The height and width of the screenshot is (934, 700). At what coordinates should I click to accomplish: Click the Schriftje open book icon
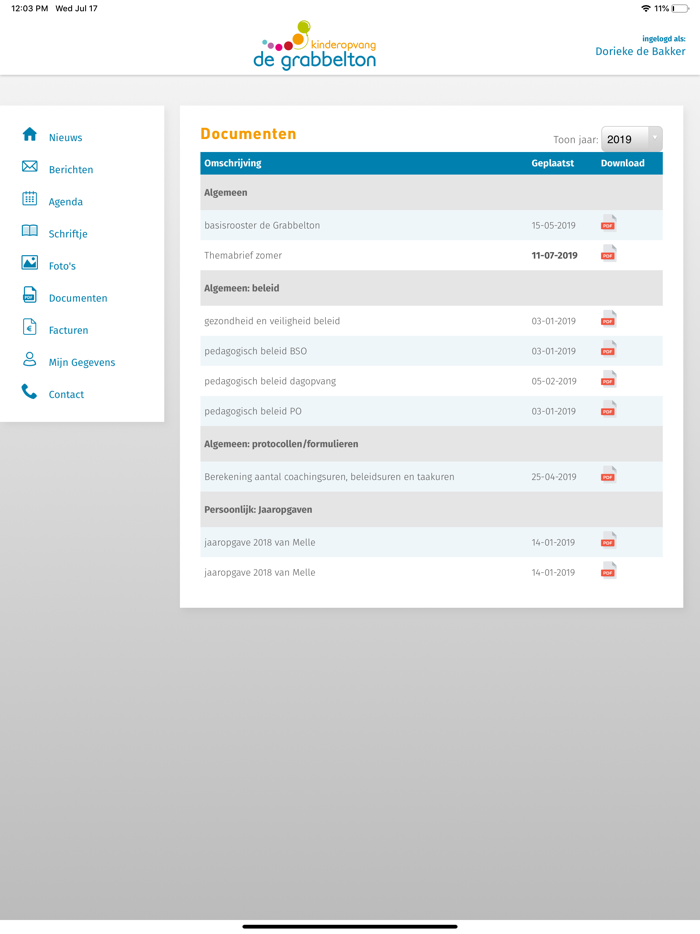30,231
